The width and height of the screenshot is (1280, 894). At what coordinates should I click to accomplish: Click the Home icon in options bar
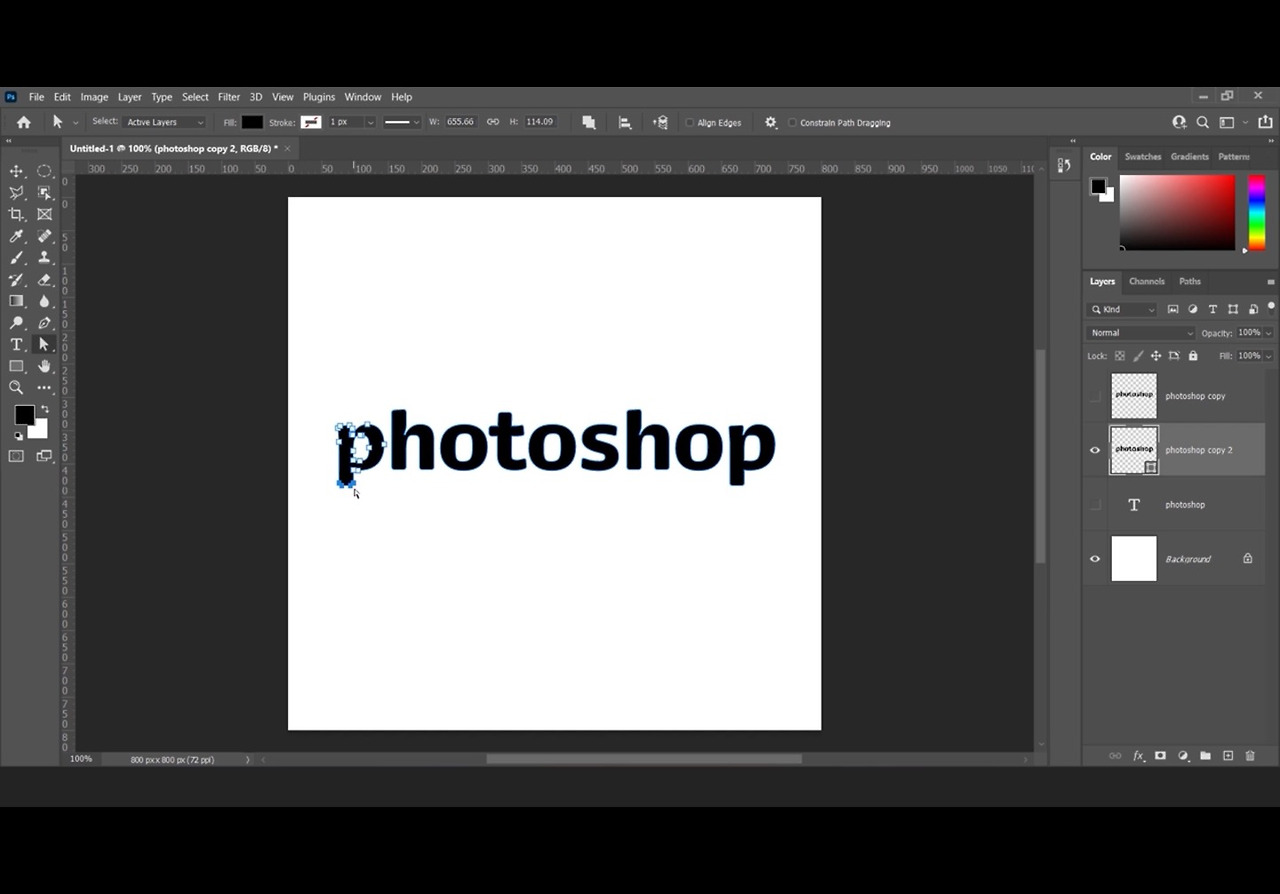24,122
